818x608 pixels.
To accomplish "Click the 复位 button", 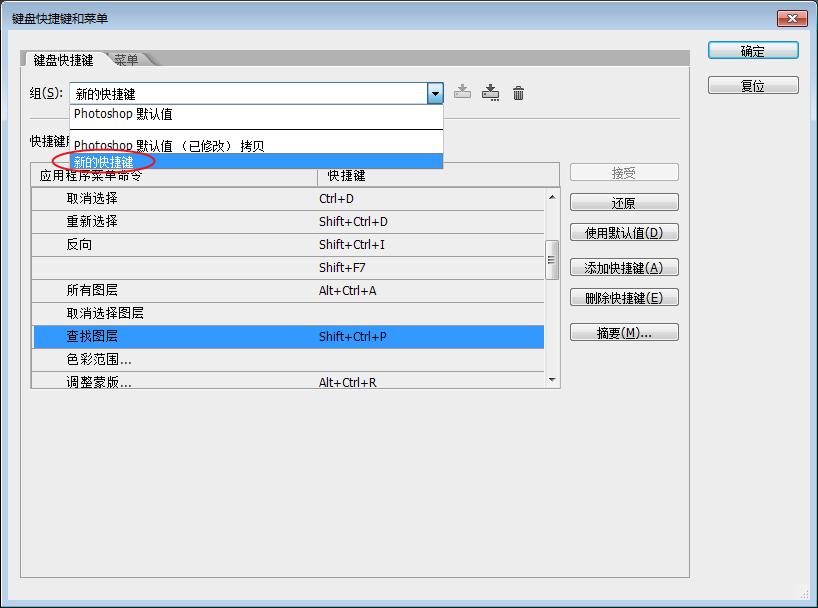I will (x=753, y=85).
